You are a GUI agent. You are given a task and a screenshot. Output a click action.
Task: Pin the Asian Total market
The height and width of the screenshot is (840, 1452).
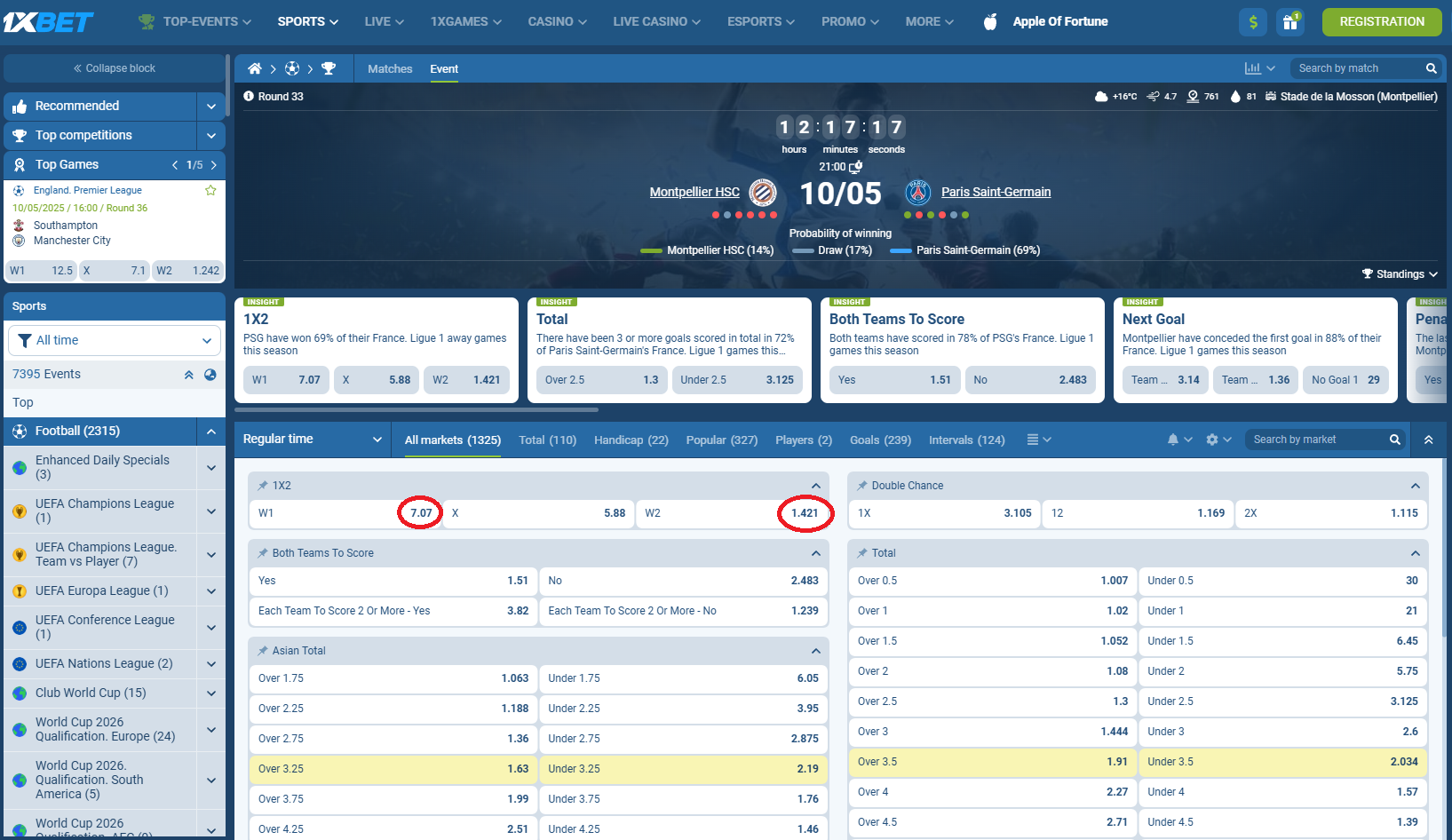tap(263, 651)
